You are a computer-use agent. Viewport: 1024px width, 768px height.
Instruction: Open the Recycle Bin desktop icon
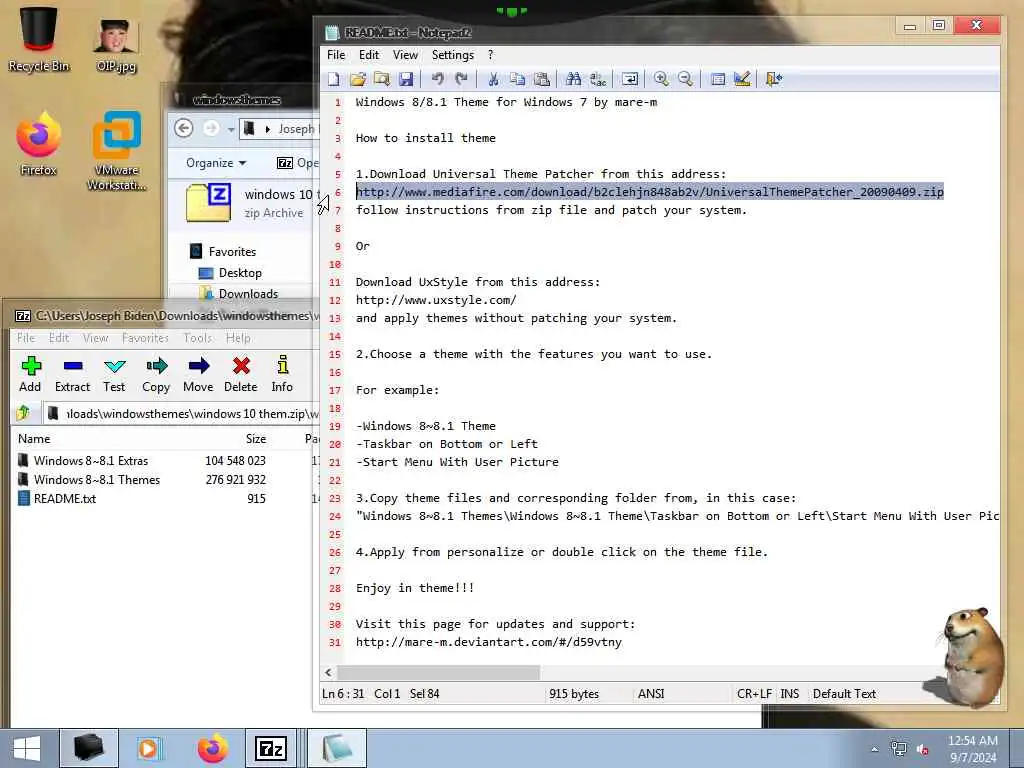click(x=39, y=39)
